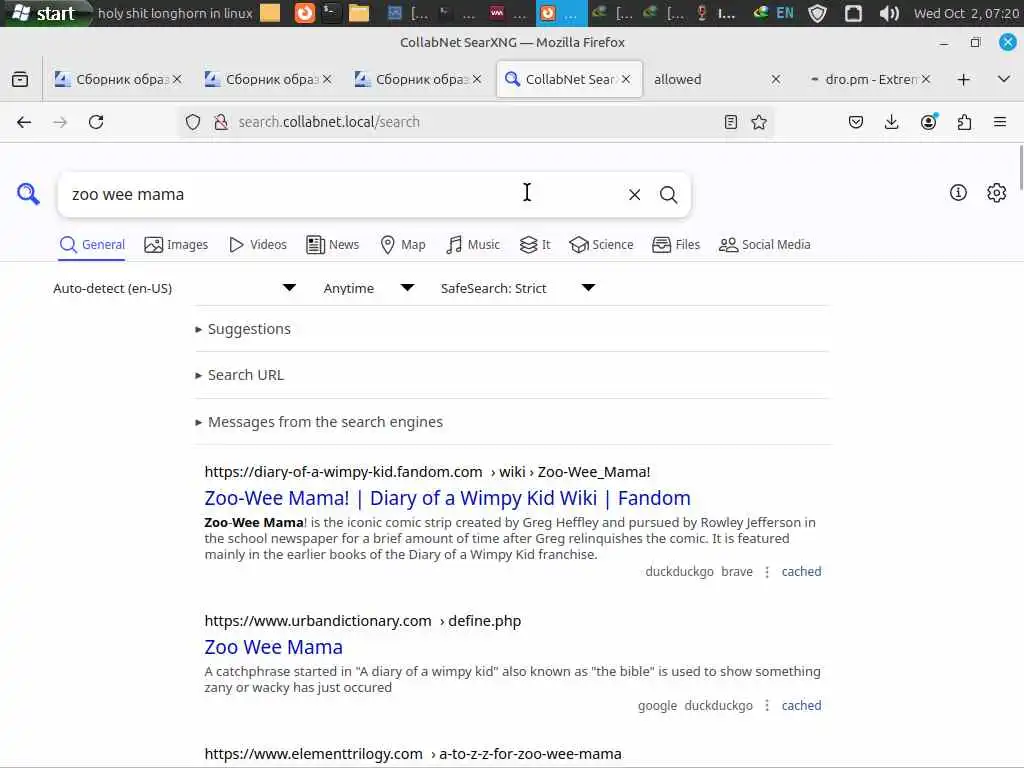
Task: Switch to the News category
Action: point(332,245)
